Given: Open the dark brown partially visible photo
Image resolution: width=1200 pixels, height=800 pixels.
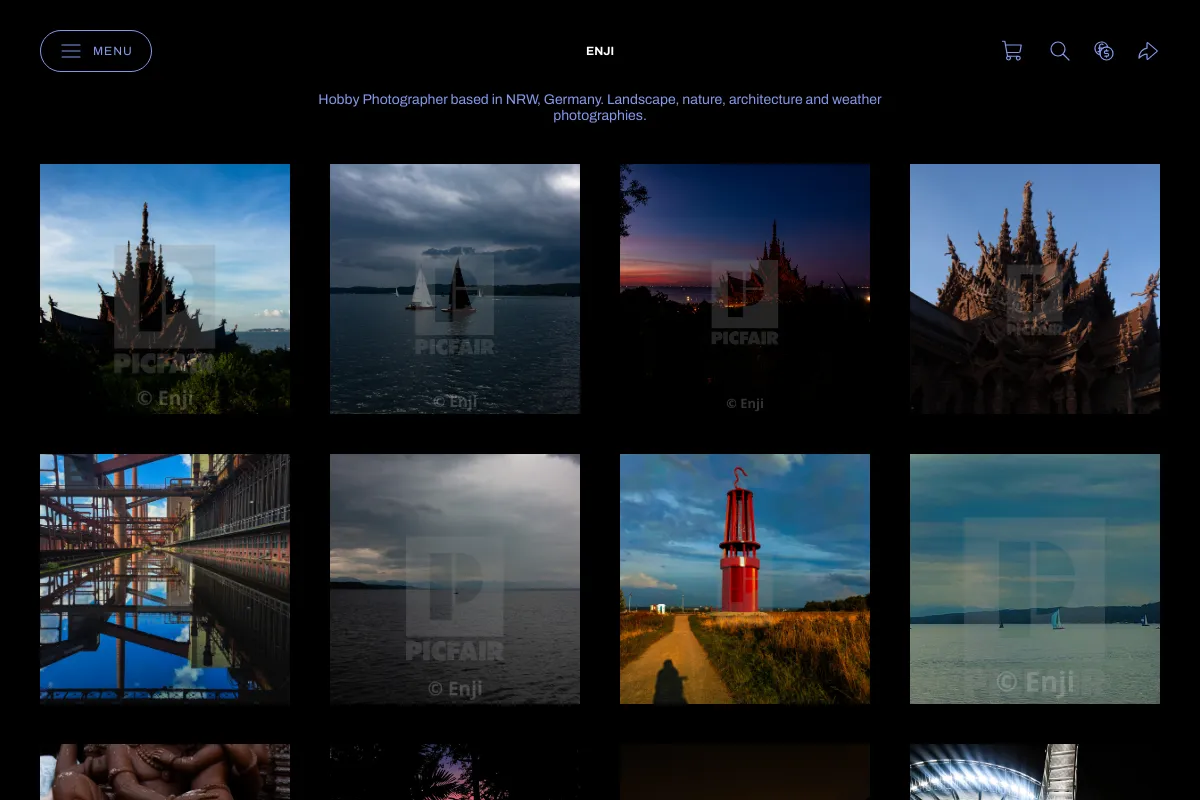Looking at the screenshot, I should (x=745, y=772).
